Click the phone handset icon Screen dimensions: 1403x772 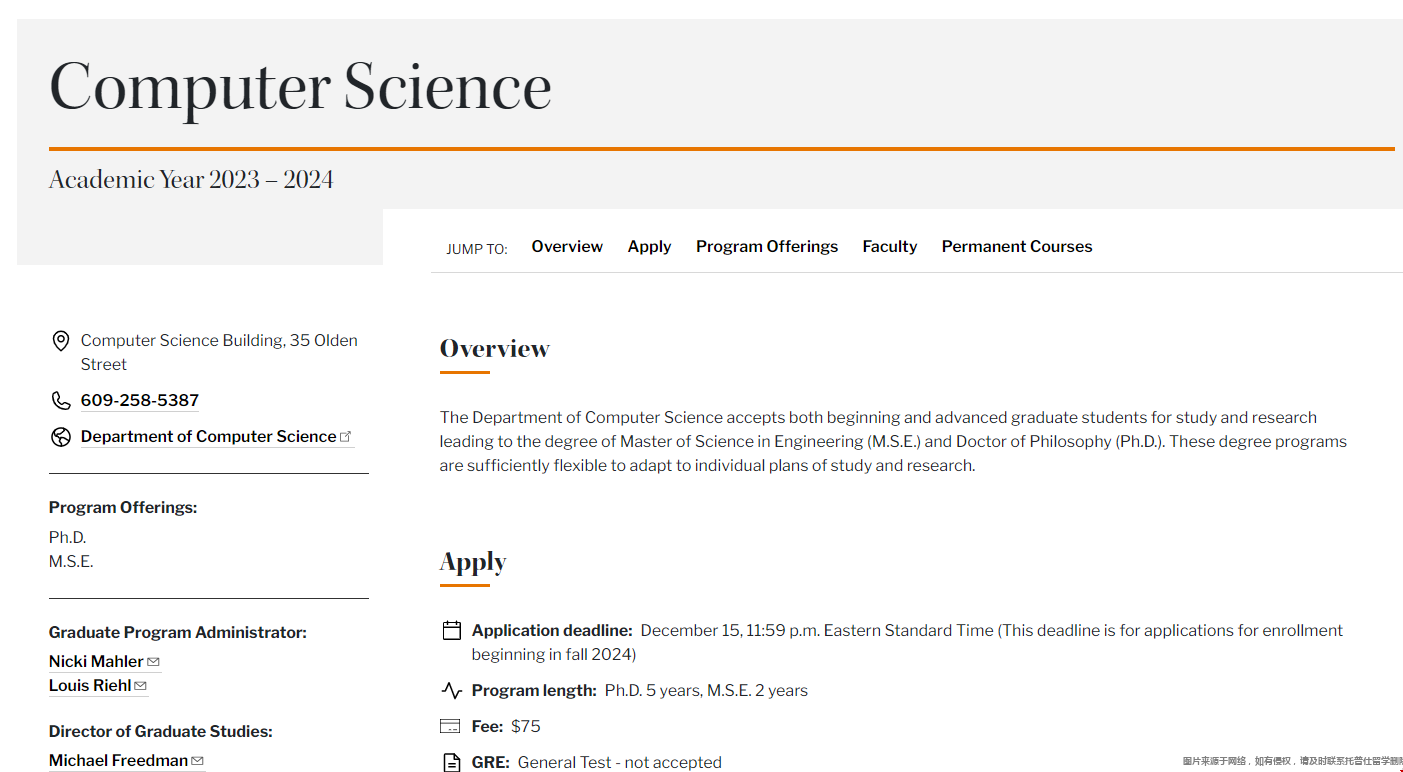point(60,400)
